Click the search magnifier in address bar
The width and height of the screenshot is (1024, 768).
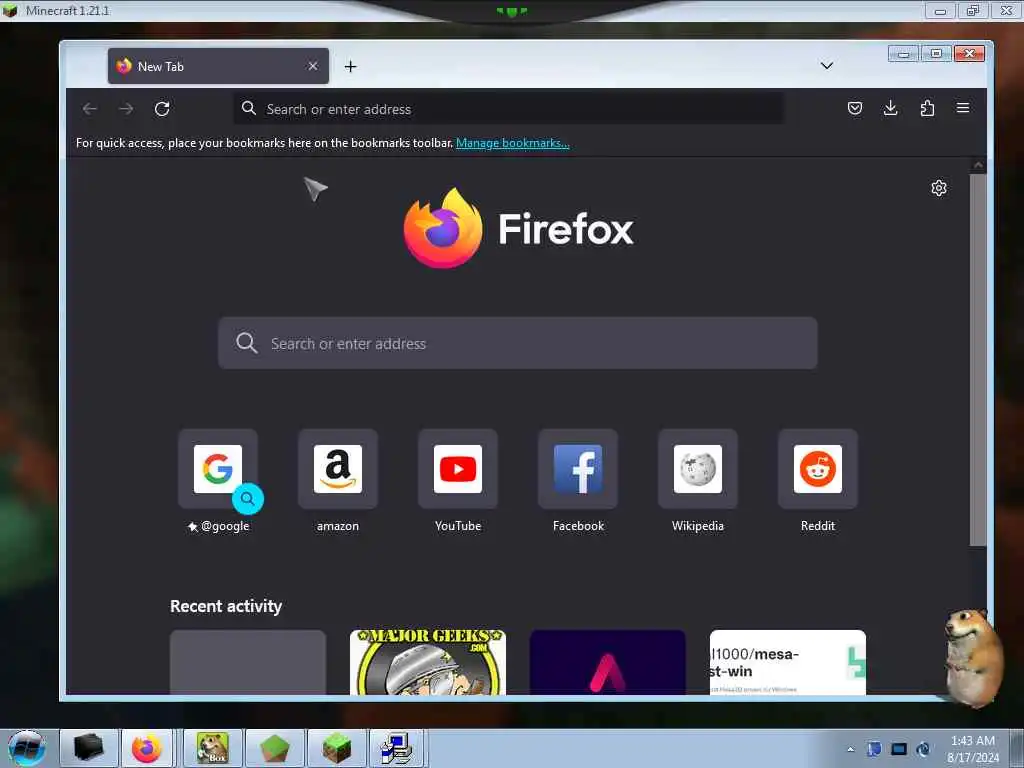point(249,108)
